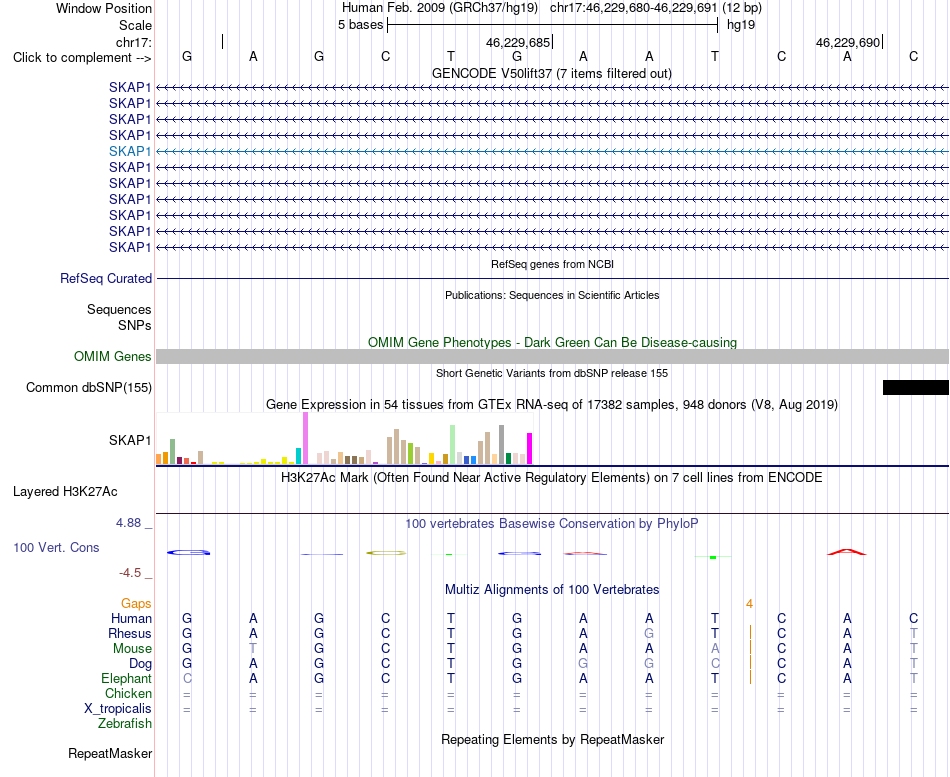Image resolution: width=950 pixels, height=777 pixels.
Task: Click the Human species label
Action: (x=131, y=618)
